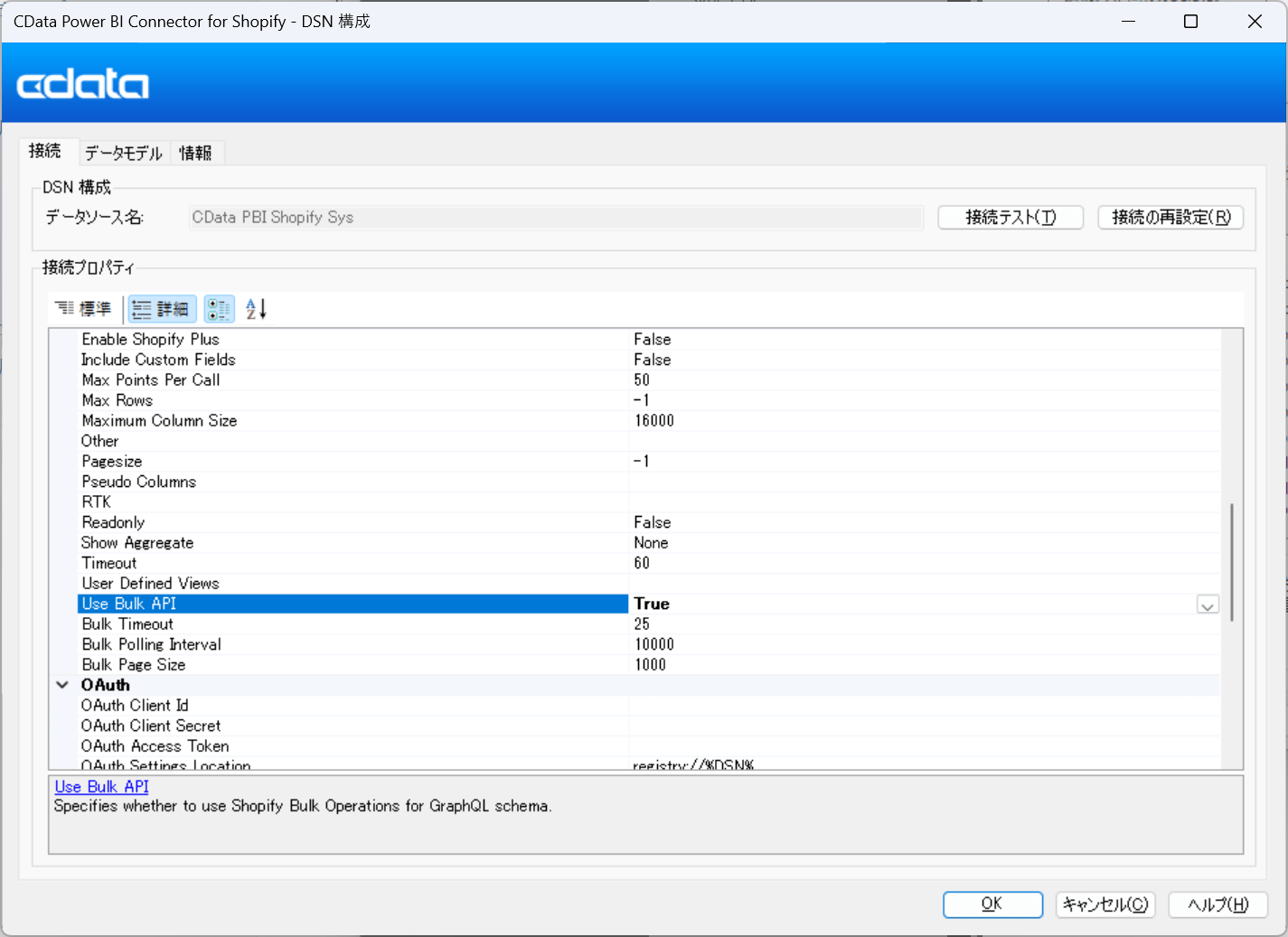1288x937 pixels.
Task: Click the 接続テスト(T) button
Action: coord(1011,217)
